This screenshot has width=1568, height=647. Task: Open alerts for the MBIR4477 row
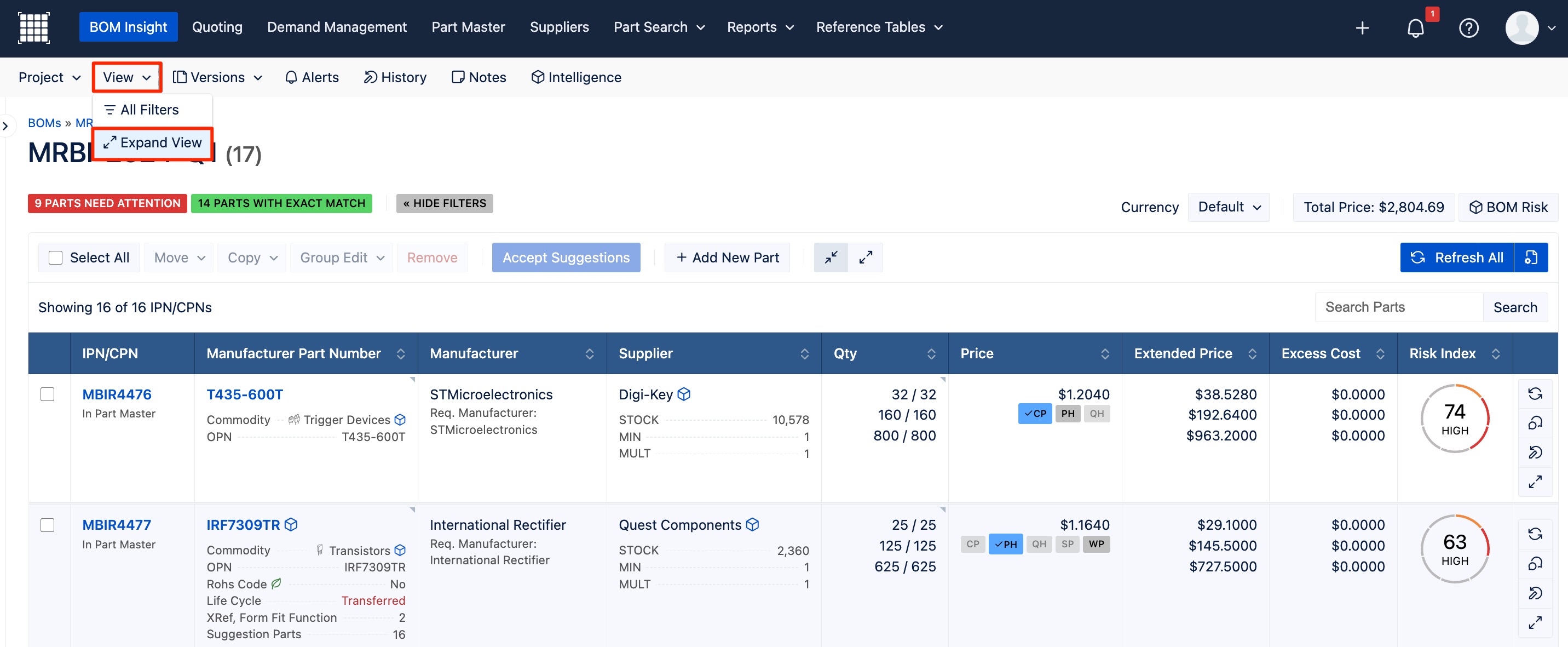1535,564
